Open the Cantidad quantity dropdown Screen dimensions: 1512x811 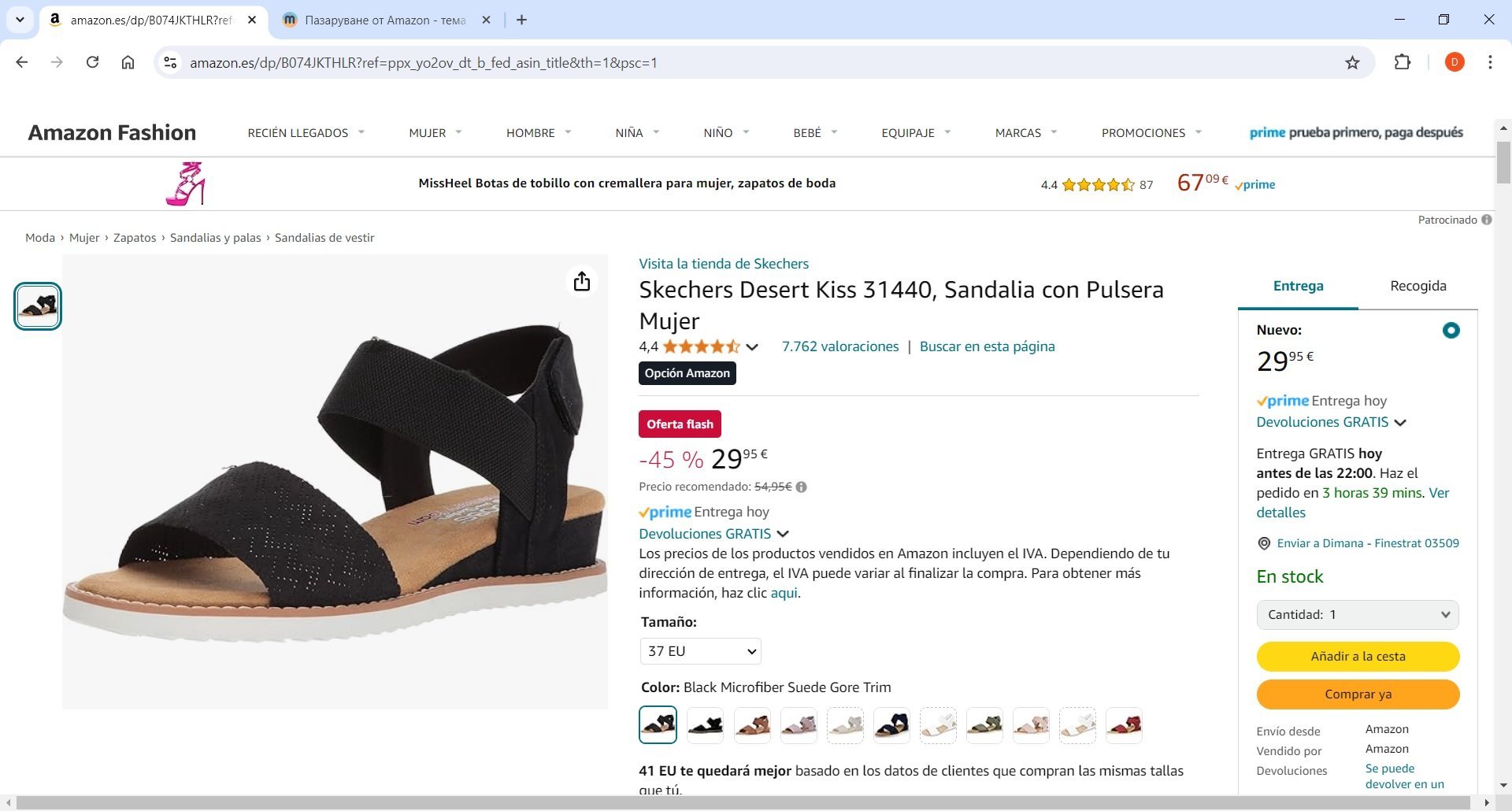(1358, 615)
